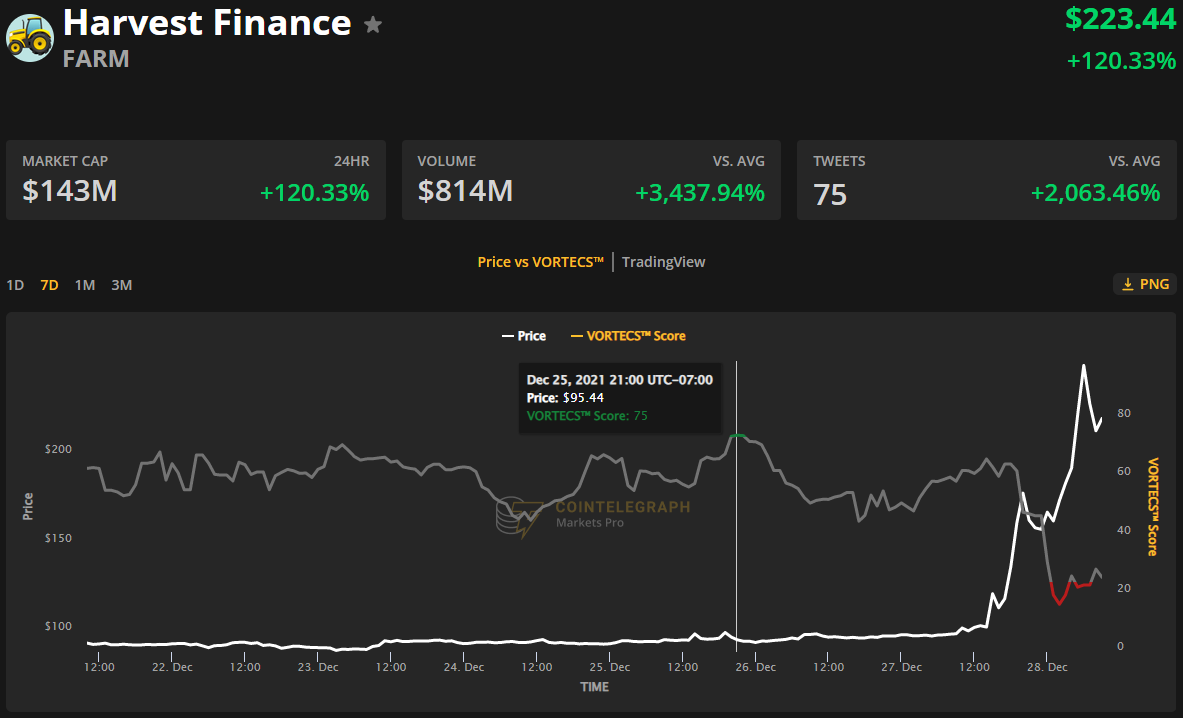The width and height of the screenshot is (1183, 718).
Task: Toggle the VORTECS™ Score legend series
Action: click(628, 336)
